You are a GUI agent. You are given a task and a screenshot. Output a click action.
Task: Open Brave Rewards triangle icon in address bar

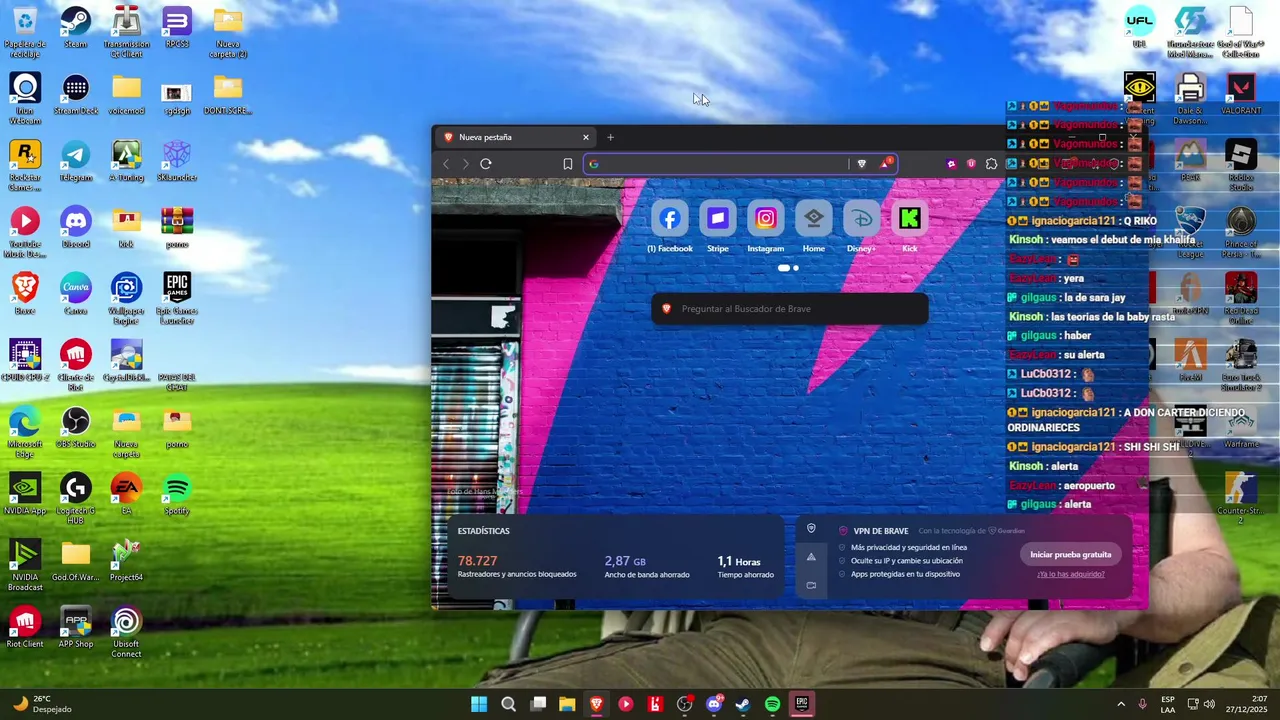(x=885, y=164)
